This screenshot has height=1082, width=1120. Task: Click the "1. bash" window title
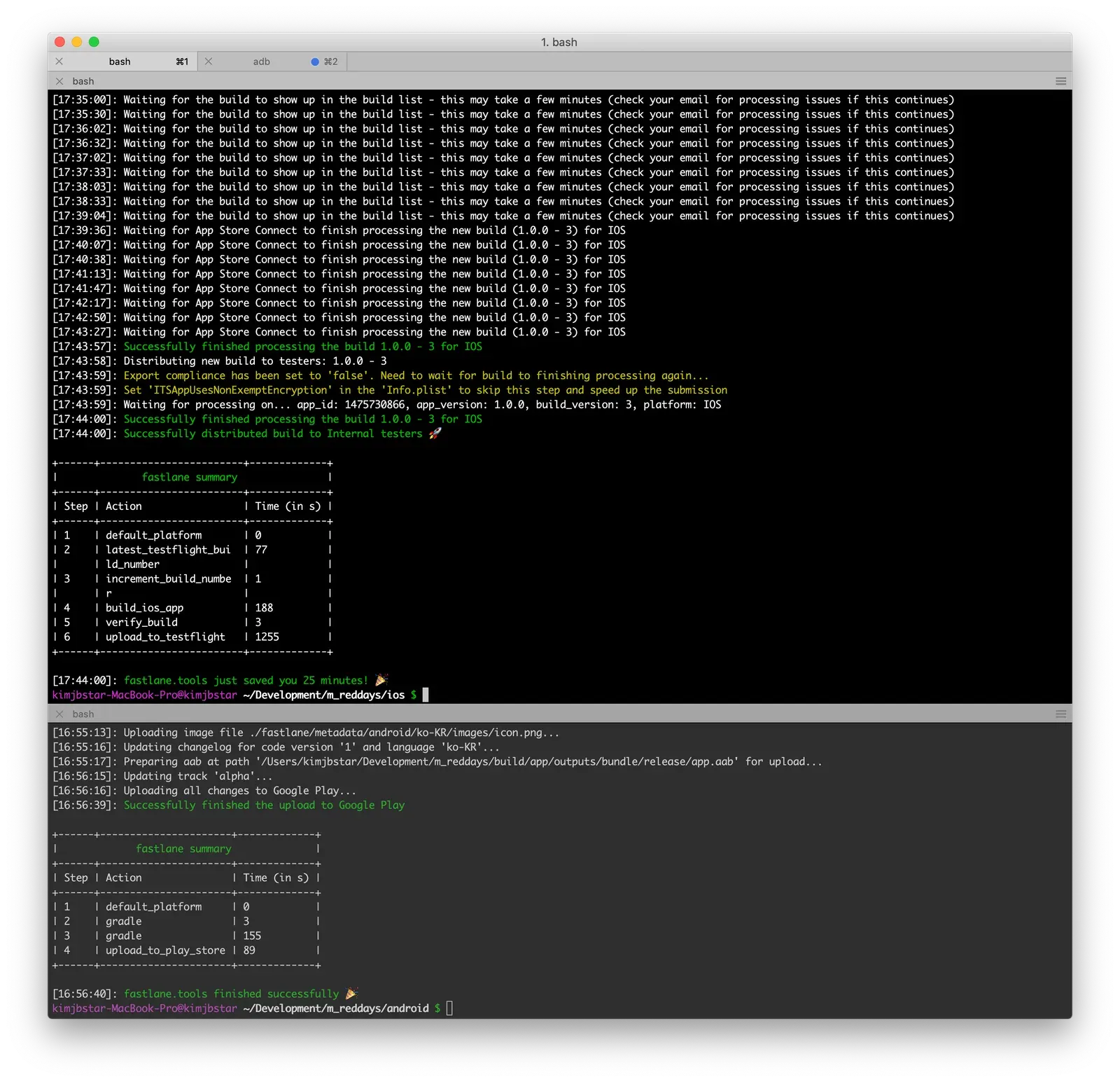(x=559, y=42)
